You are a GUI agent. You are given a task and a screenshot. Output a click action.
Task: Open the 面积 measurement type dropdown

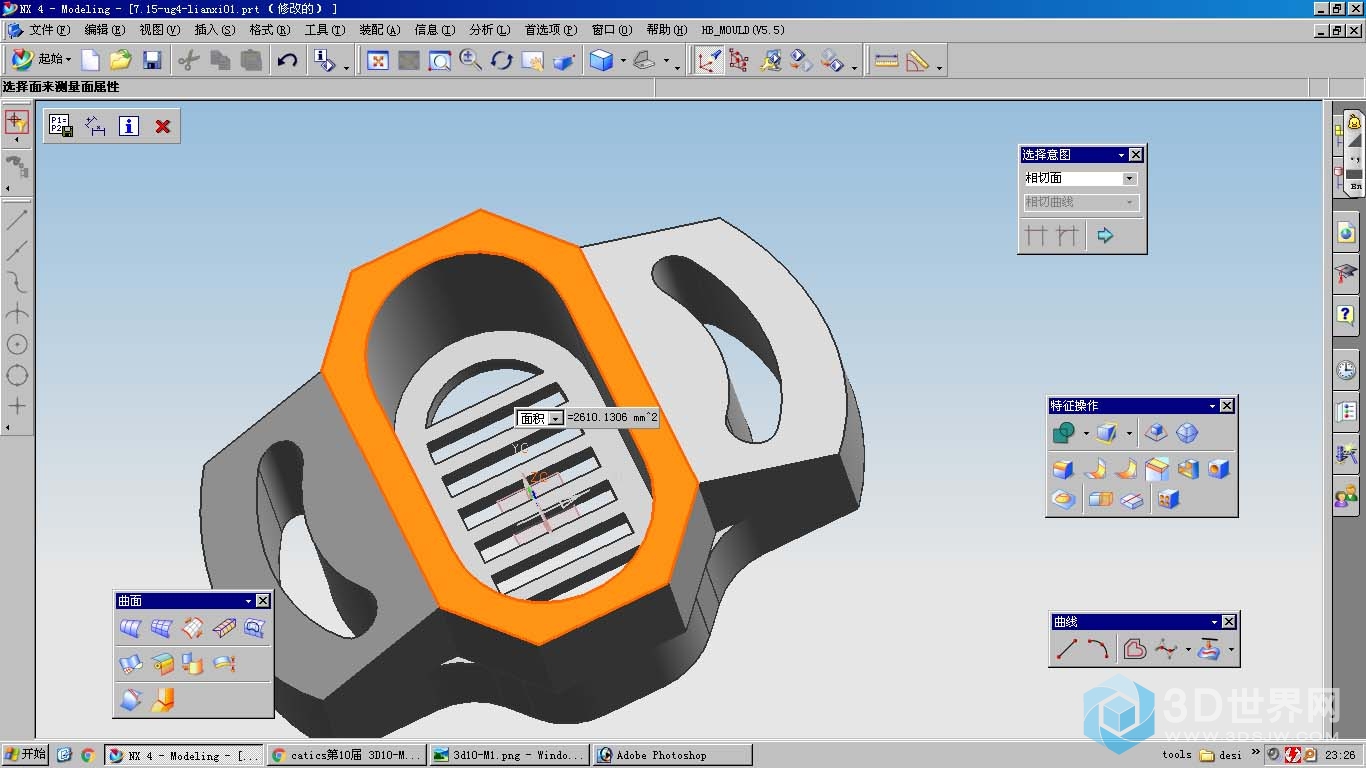pyautogui.click(x=556, y=418)
